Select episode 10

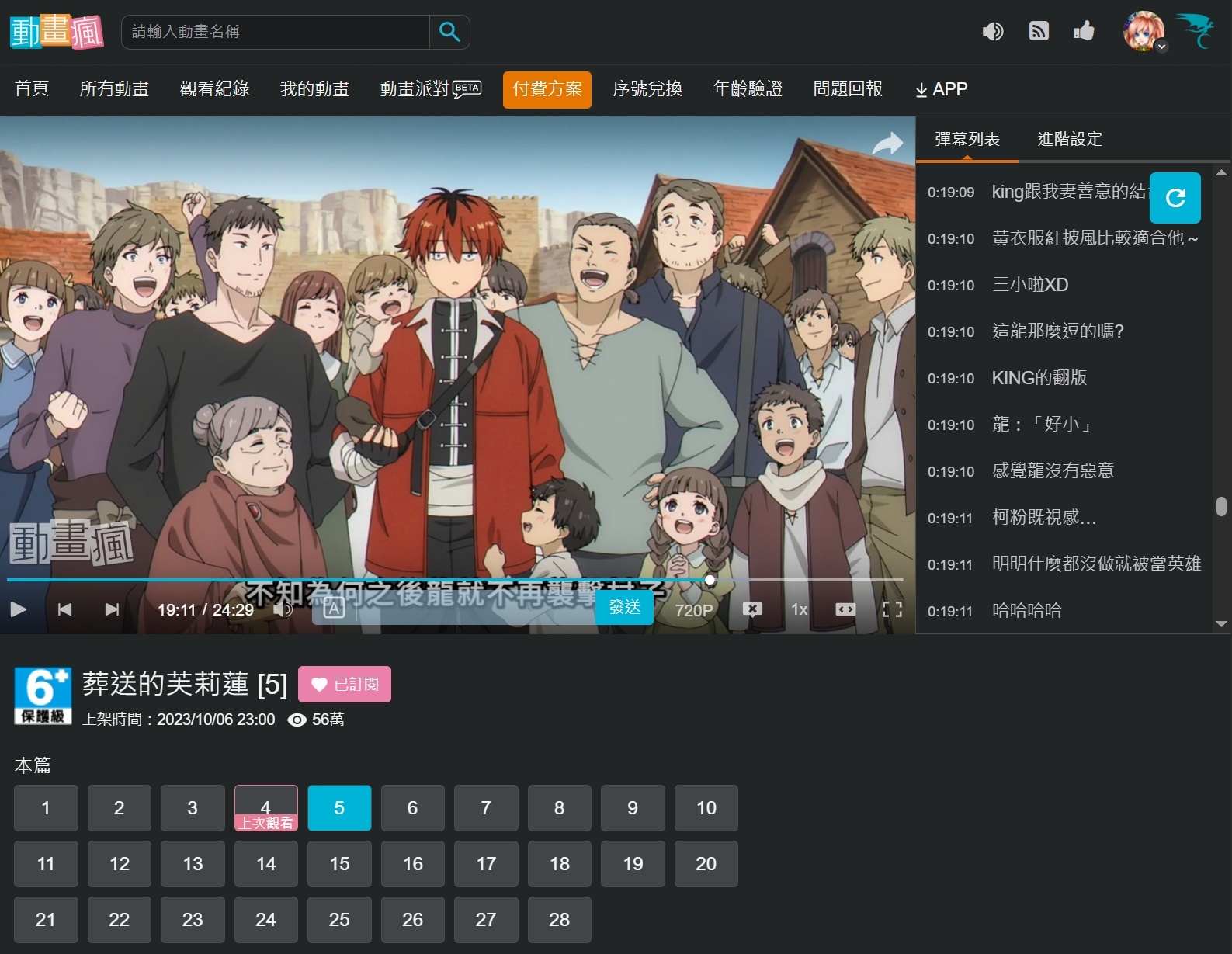tap(706, 808)
